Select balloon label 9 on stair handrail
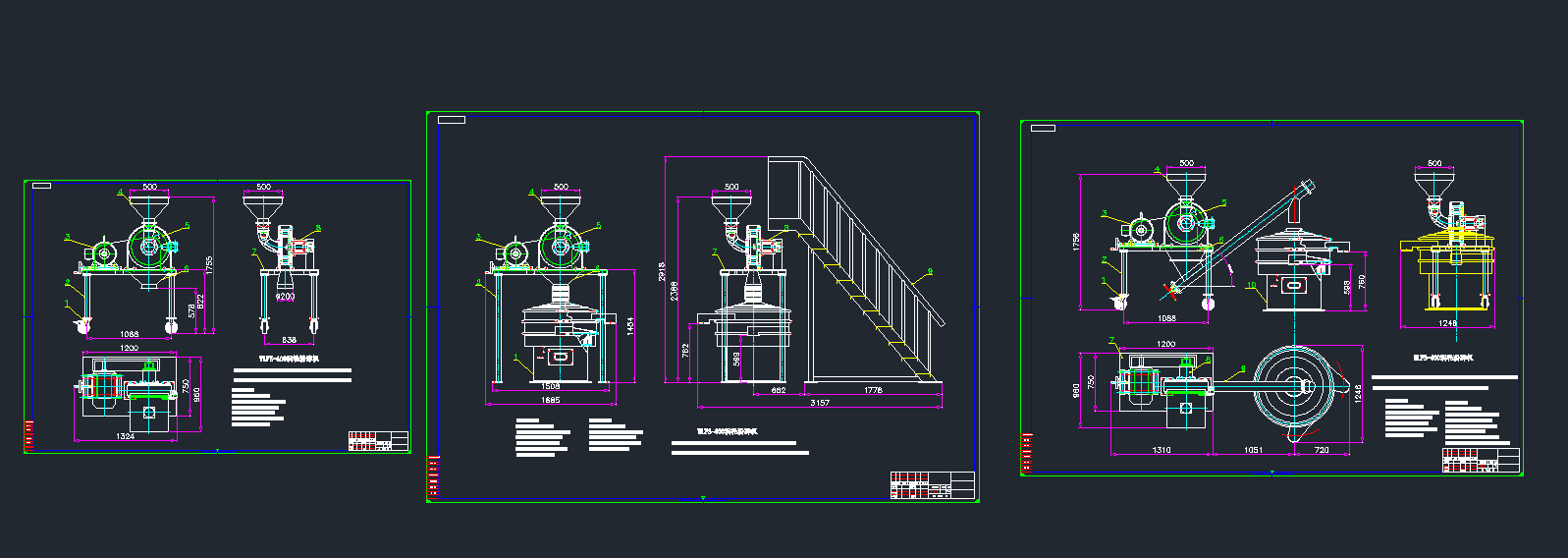 click(x=930, y=271)
